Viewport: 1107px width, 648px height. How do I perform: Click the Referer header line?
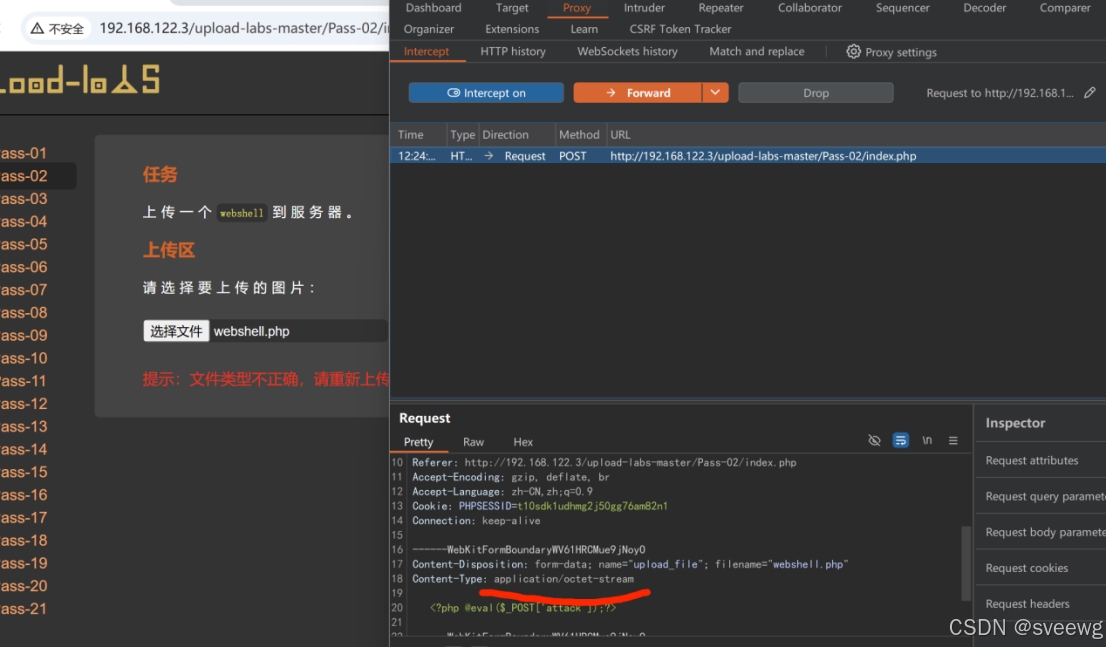(x=604, y=462)
